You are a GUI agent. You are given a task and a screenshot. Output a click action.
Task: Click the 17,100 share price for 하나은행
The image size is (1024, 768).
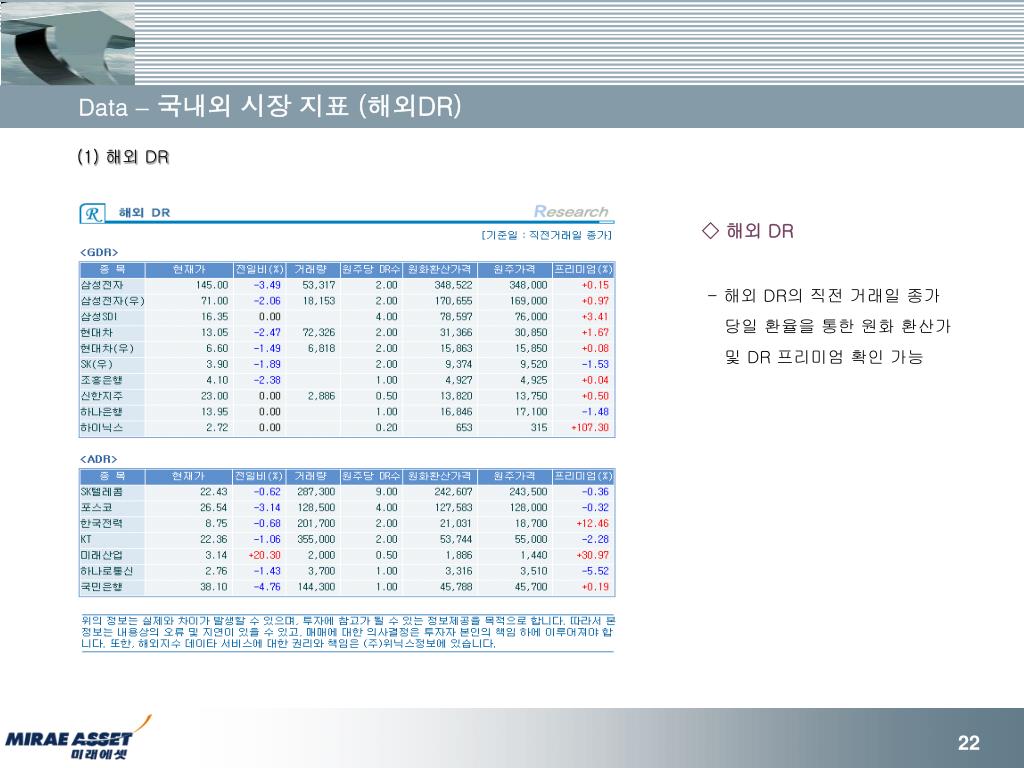click(531, 412)
